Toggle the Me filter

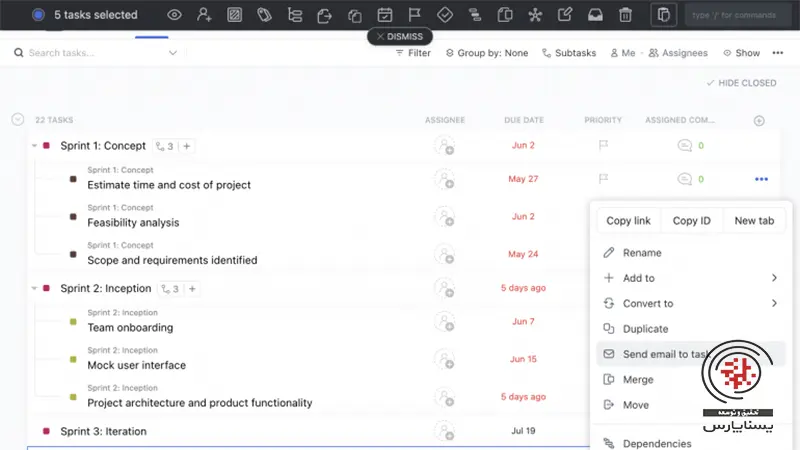(x=621, y=53)
